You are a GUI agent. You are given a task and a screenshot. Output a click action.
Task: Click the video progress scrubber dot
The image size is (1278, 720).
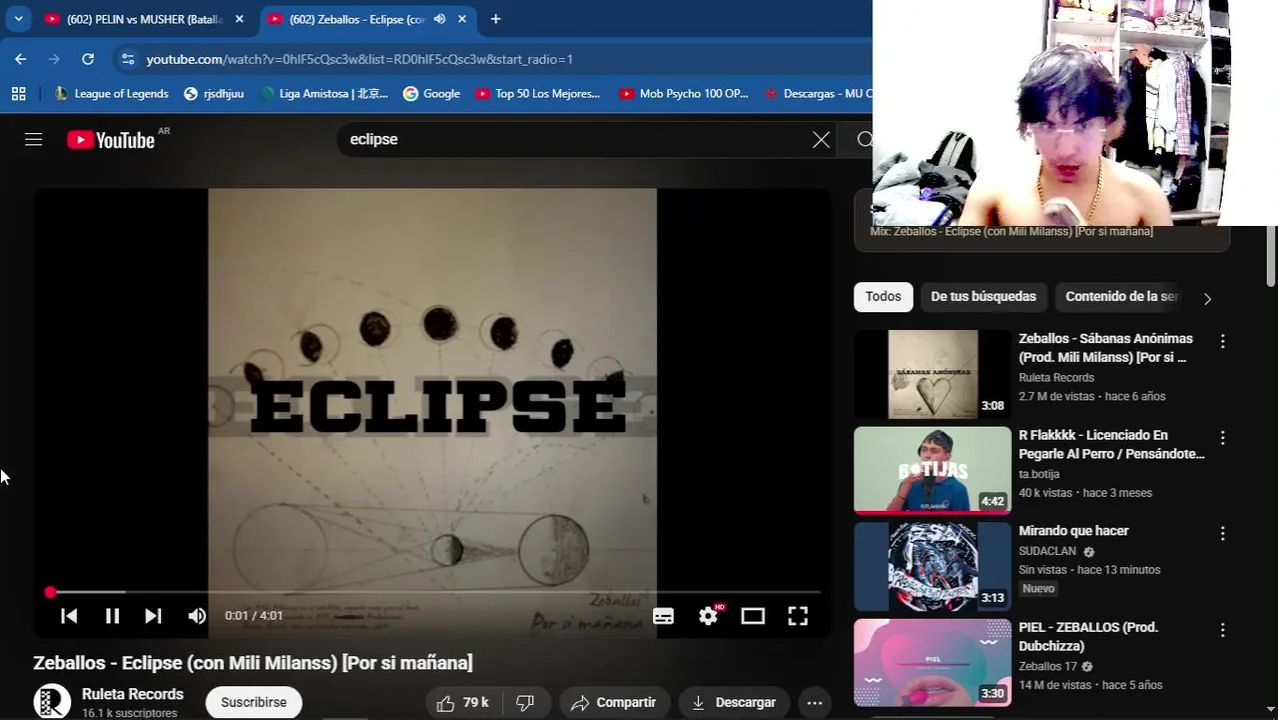click(x=50, y=592)
